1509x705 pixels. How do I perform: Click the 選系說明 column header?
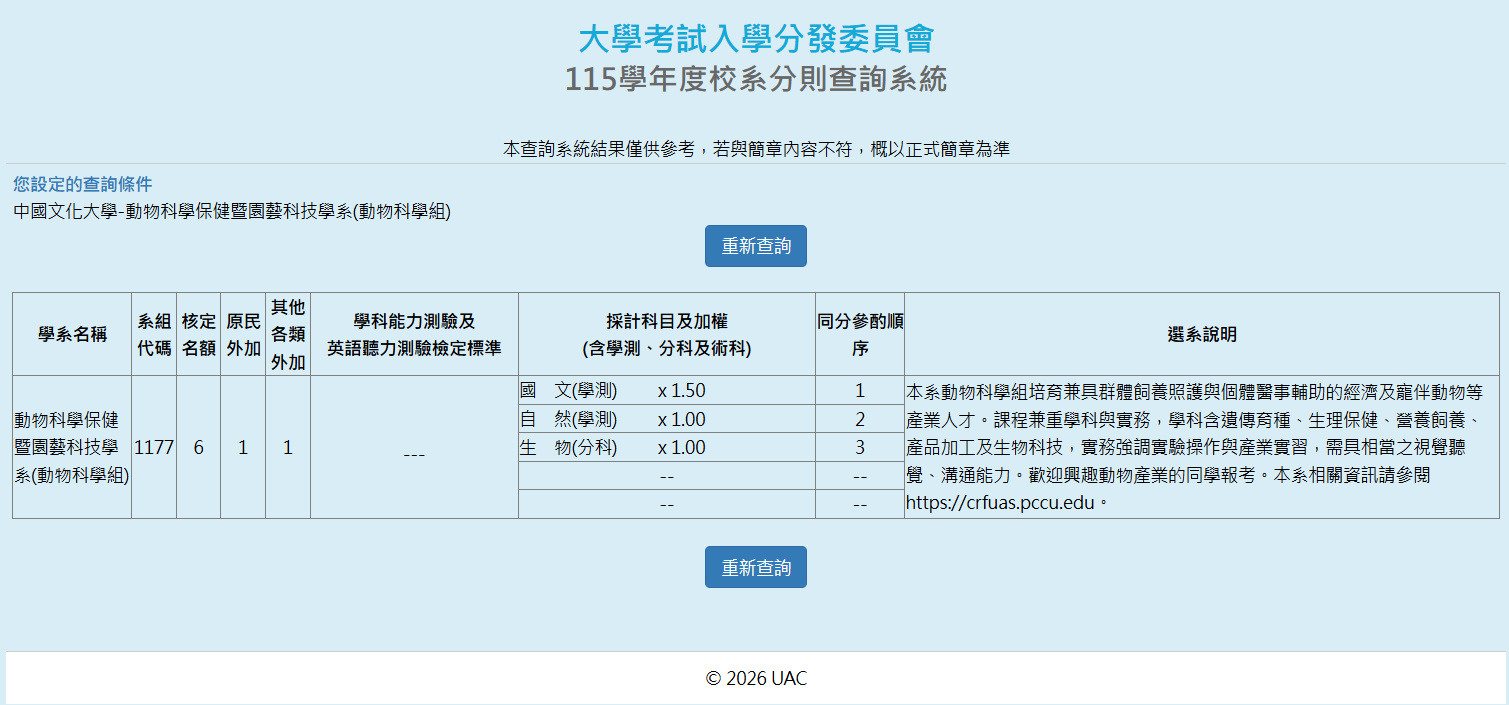[x=1201, y=334]
